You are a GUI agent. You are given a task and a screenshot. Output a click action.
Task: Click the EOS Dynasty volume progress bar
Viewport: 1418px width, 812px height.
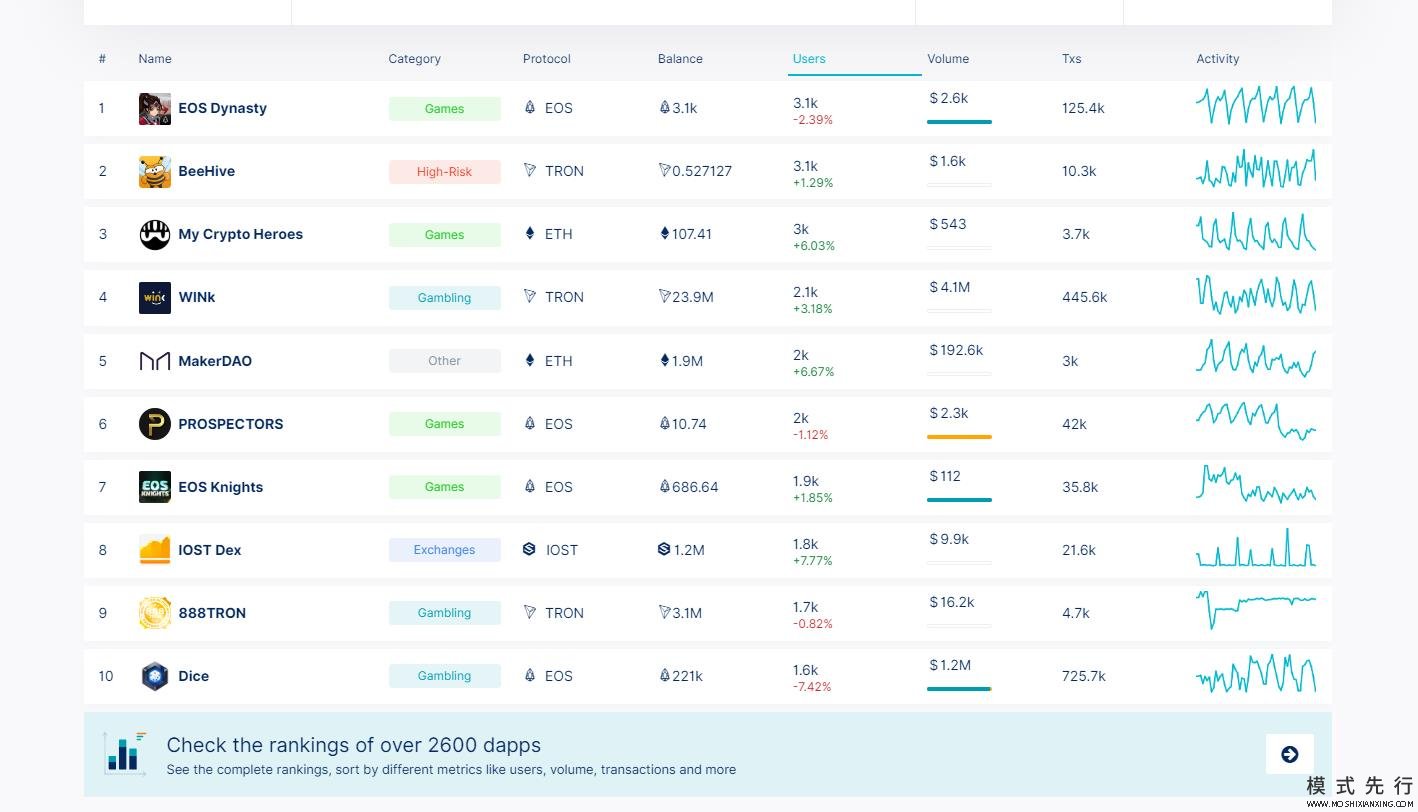(x=959, y=122)
